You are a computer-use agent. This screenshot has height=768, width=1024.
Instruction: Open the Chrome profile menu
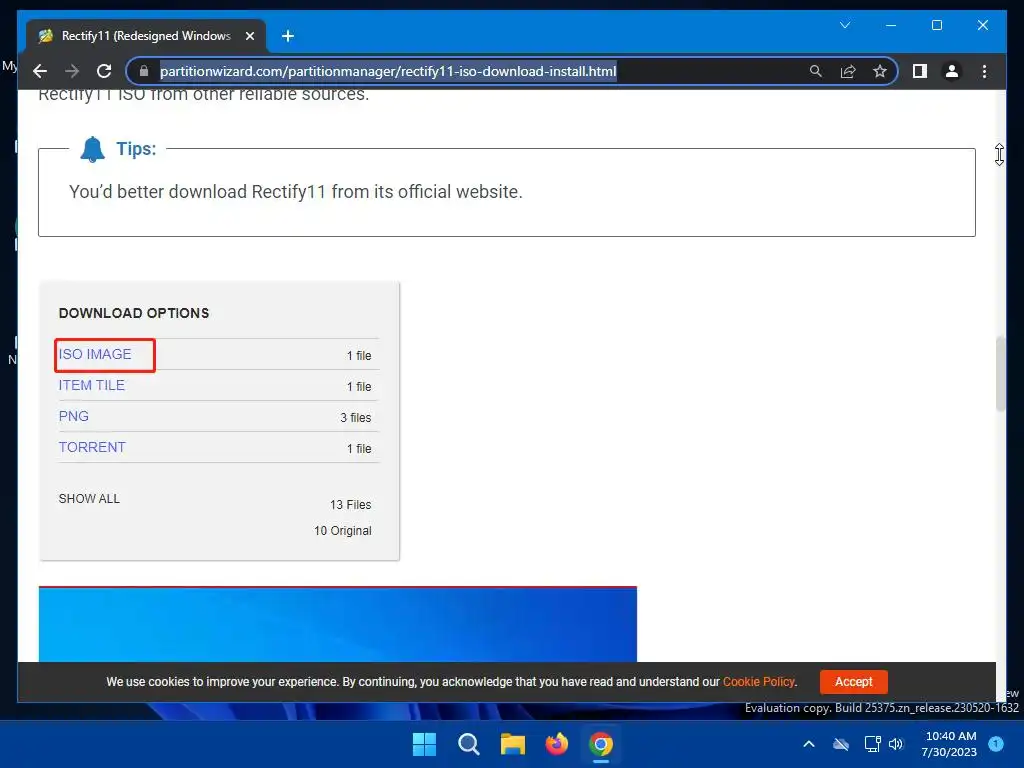[952, 71]
